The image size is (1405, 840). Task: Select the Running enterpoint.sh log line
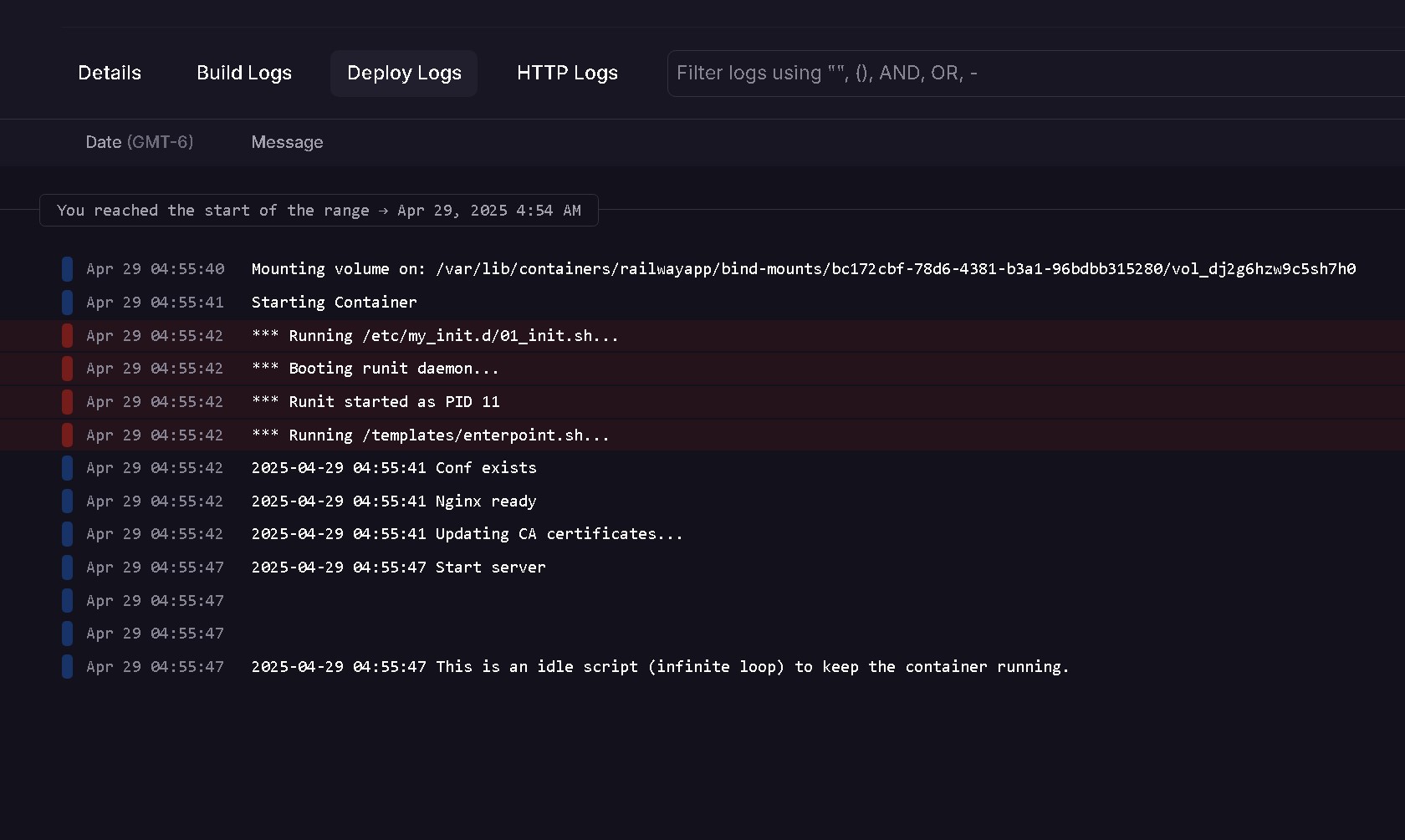pyautogui.click(x=702, y=435)
